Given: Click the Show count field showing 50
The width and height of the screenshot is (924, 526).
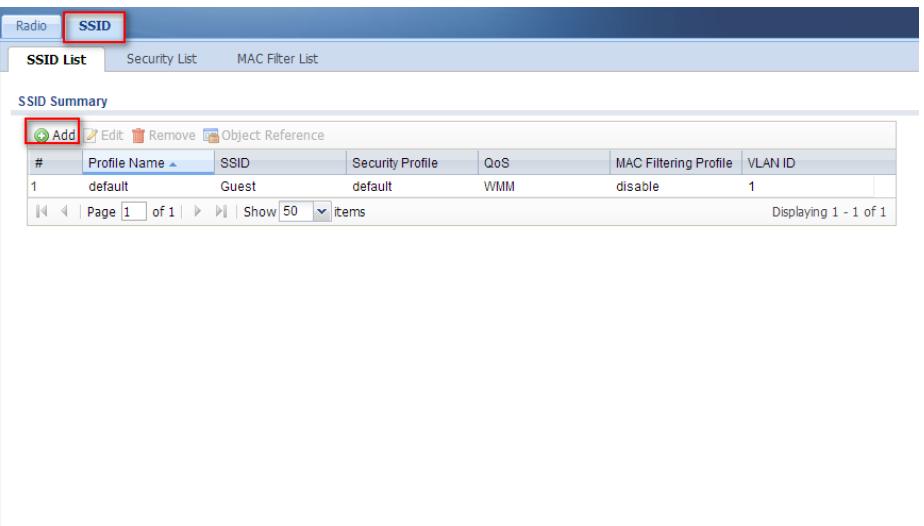Looking at the screenshot, I should (296, 211).
